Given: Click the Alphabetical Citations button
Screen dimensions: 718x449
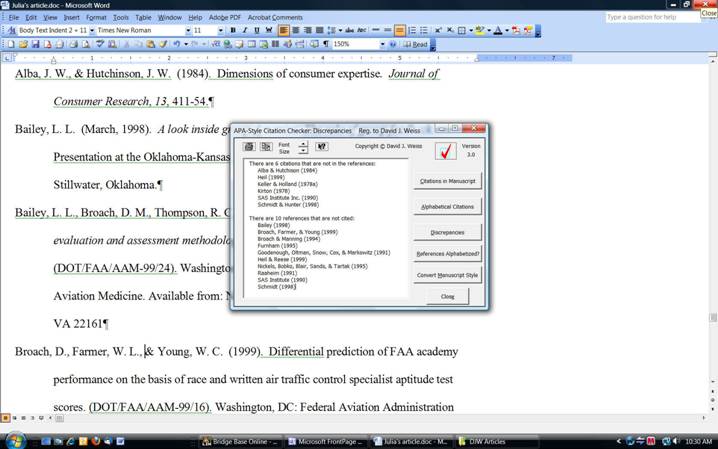Looking at the screenshot, I should 447,206.
